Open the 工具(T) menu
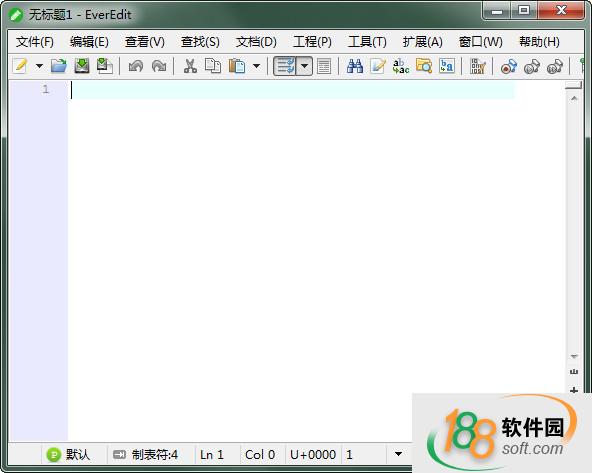The image size is (592, 473). pos(367,42)
